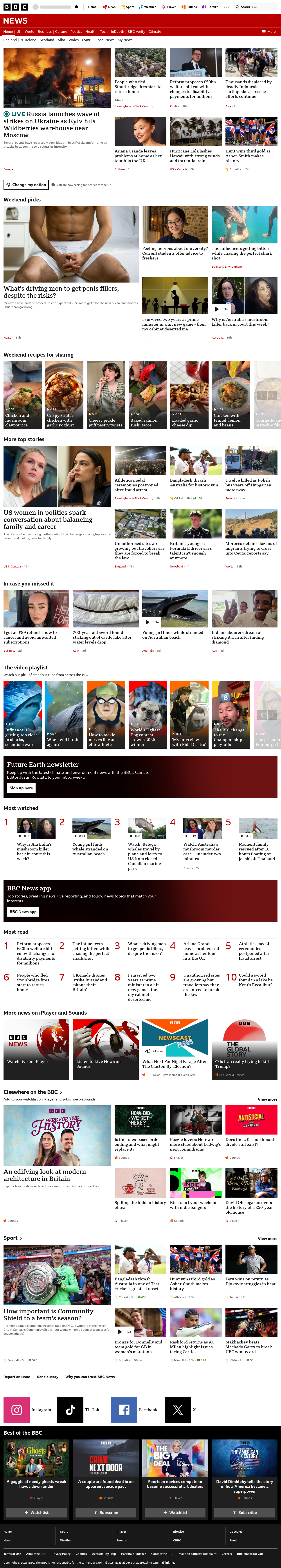Open the Community Shield headline

click(49, 1314)
